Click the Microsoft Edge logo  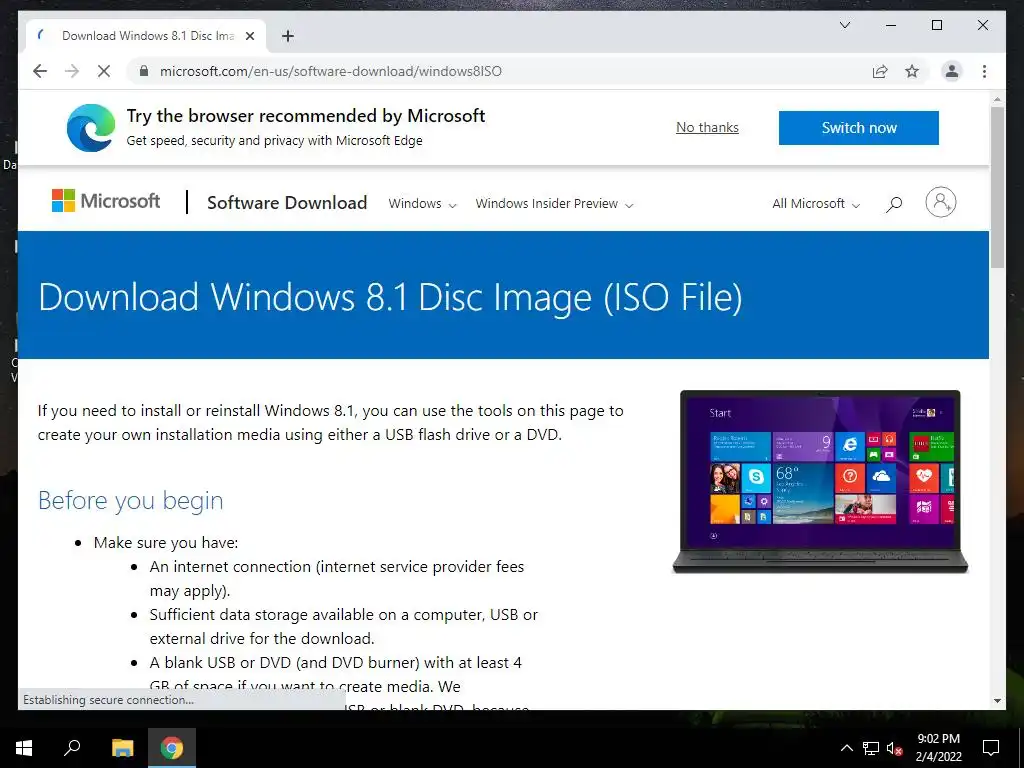[x=91, y=127]
